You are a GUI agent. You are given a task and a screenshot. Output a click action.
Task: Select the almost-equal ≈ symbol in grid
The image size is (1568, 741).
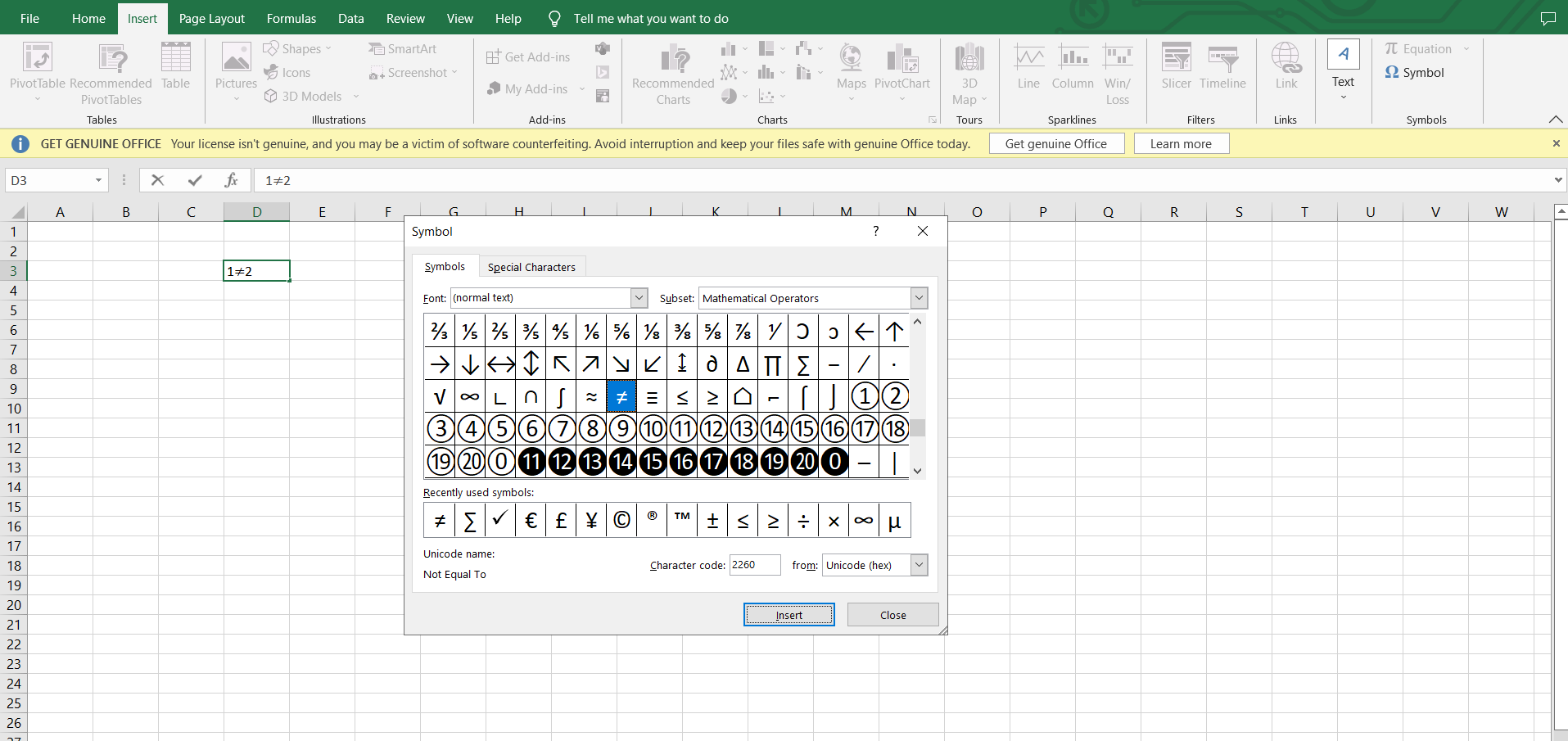tap(591, 397)
